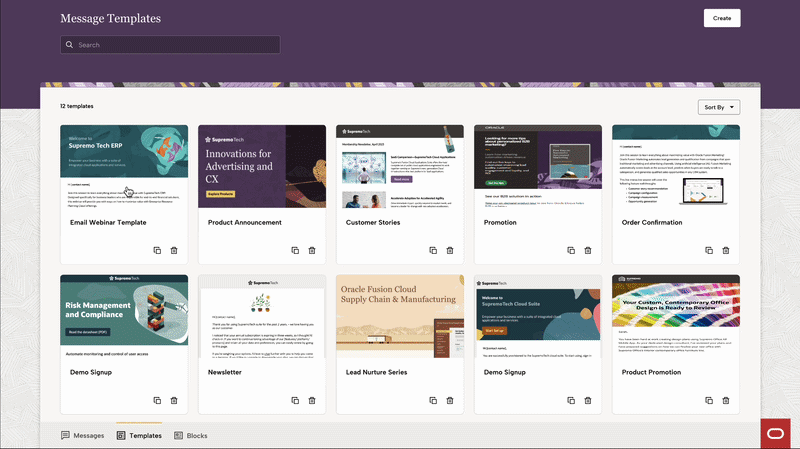
Task: Delete the Cloud Suite Demo Signup template
Action: (x=588, y=401)
